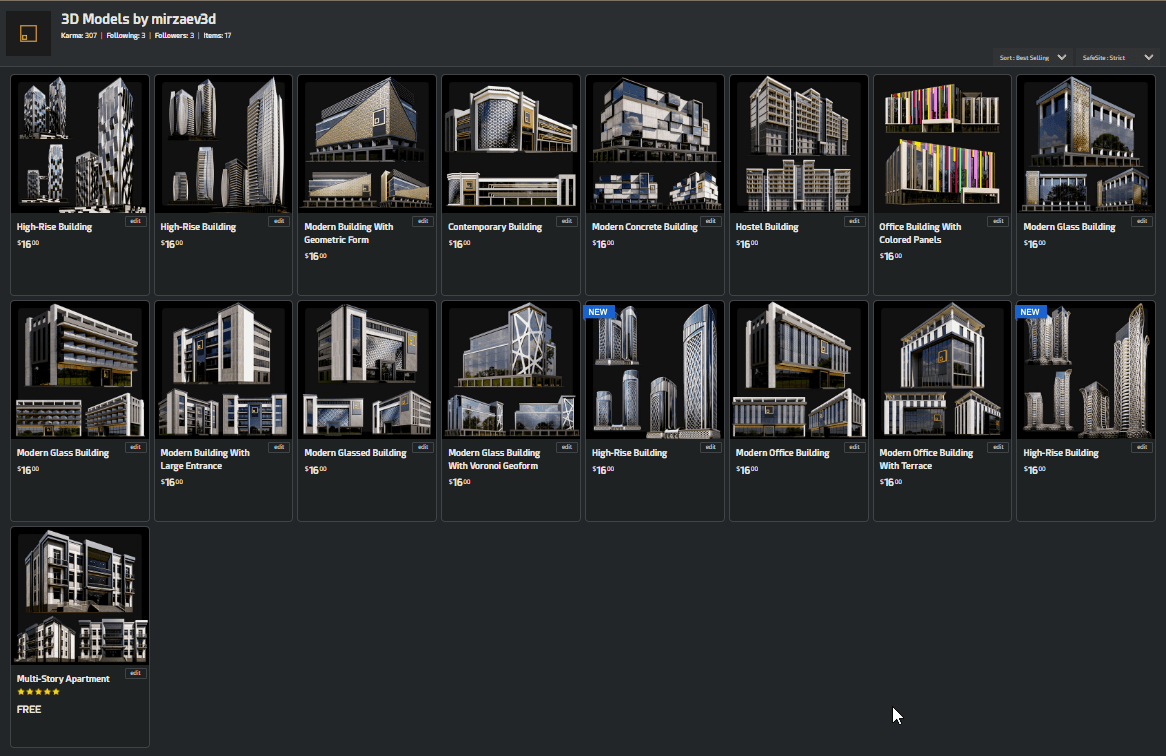Click Modern Building With Large Entrance title
1166x756 pixels.
pyautogui.click(x=204, y=459)
